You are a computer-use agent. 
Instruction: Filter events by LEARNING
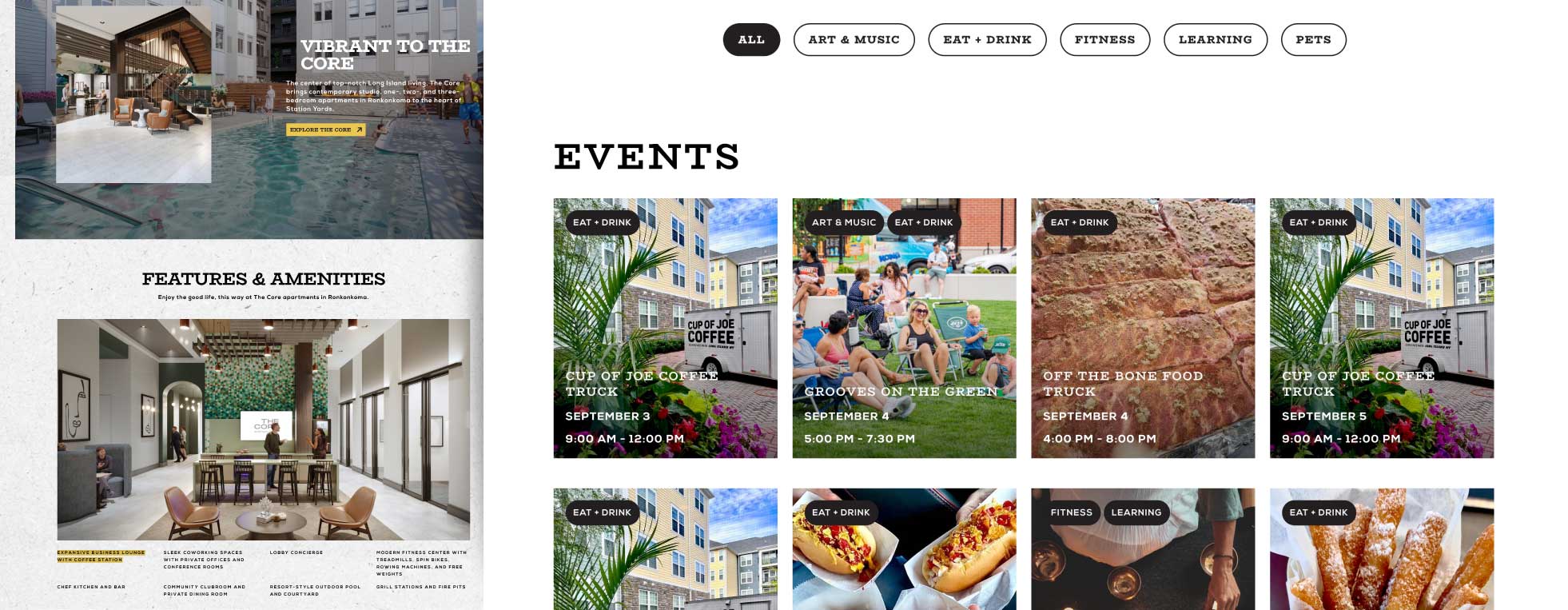click(1215, 40)
